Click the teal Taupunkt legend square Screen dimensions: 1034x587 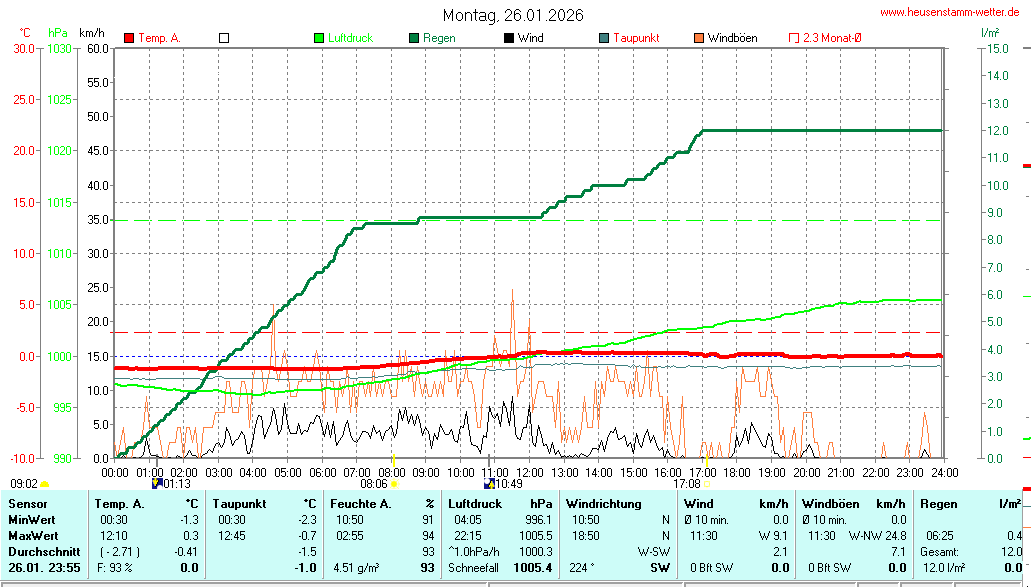pos(604,38)
